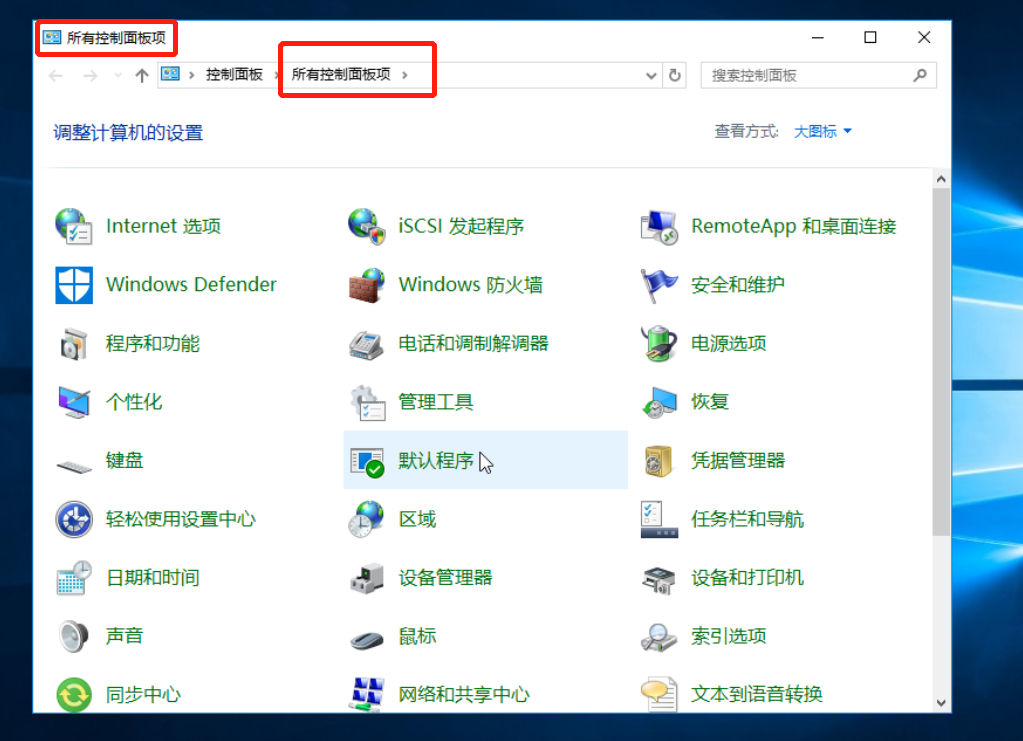1023x741 pixels.
Task: Open the Windows Defender shield icon
Action: point(74,285)
